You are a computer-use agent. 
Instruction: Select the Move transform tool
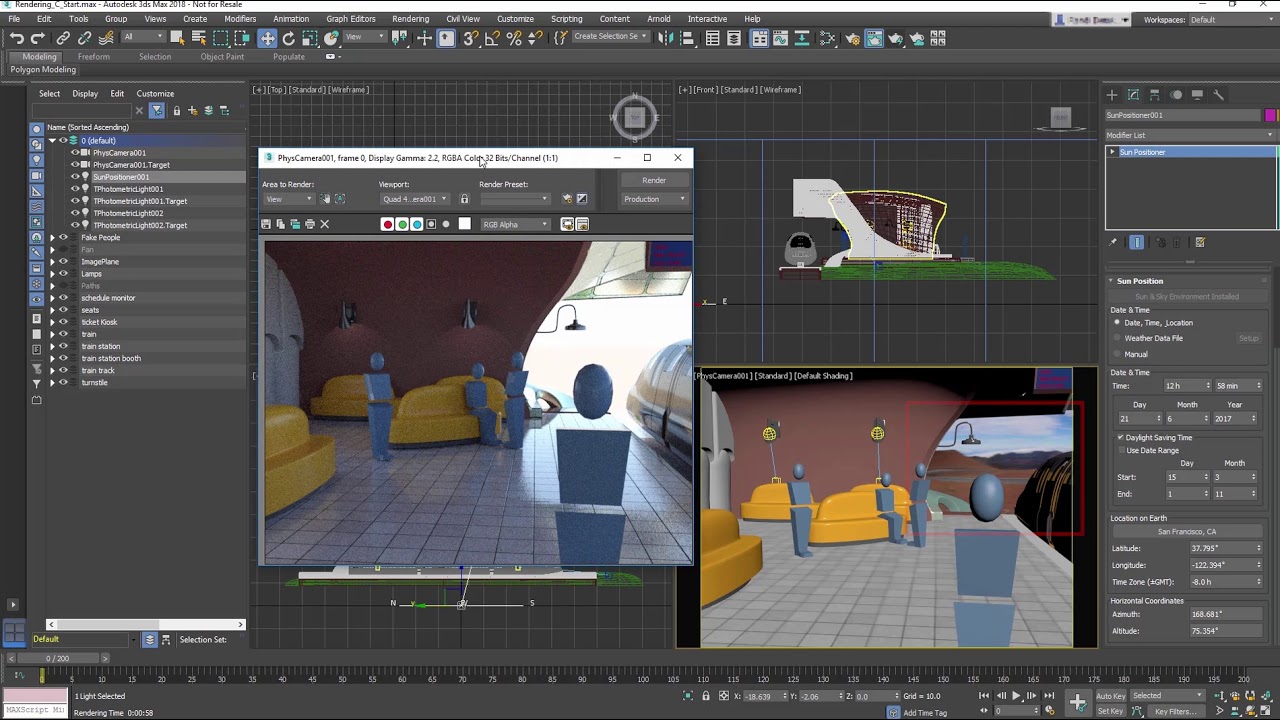(267, 38)
